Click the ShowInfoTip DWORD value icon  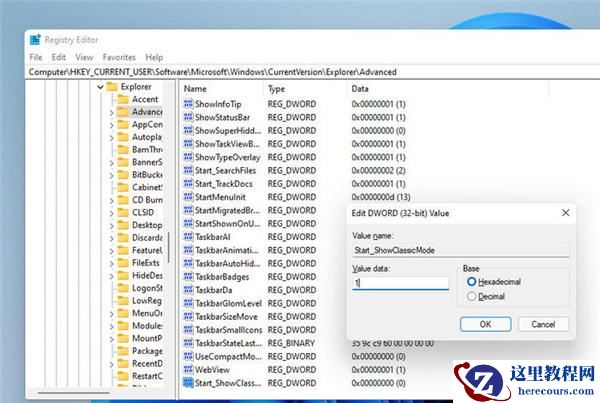(188, 104)
